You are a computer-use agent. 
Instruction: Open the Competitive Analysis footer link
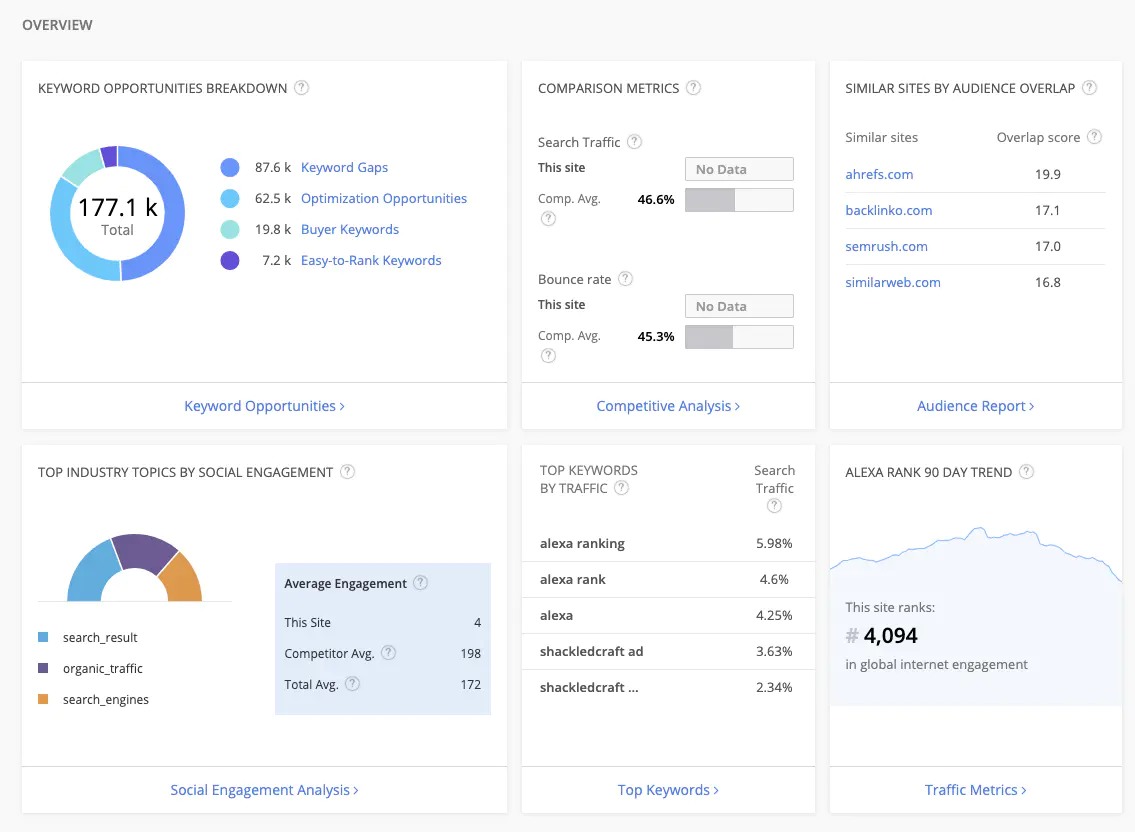pyautogui.click(x=668, y=406)
